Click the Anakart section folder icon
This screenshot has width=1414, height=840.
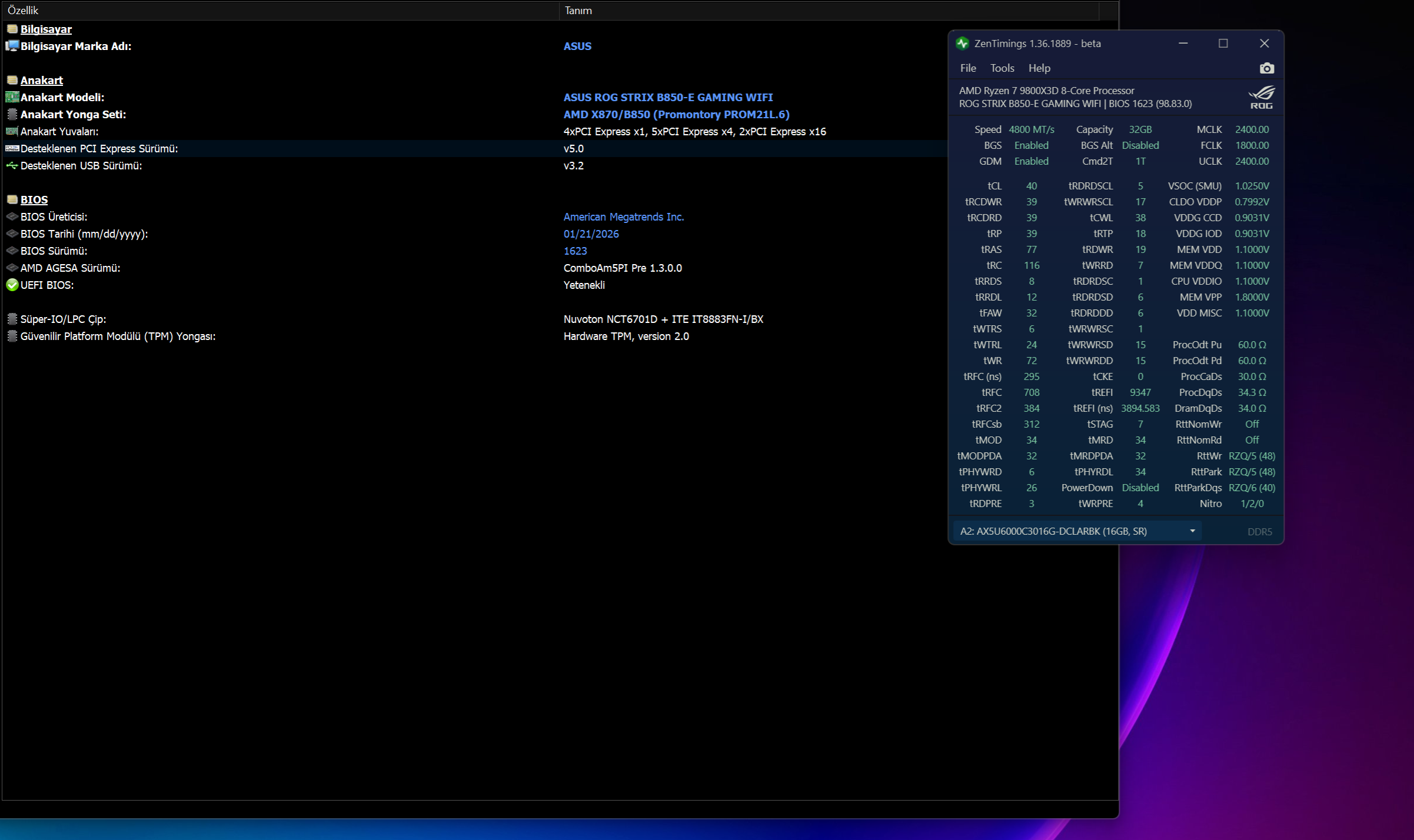12,80
